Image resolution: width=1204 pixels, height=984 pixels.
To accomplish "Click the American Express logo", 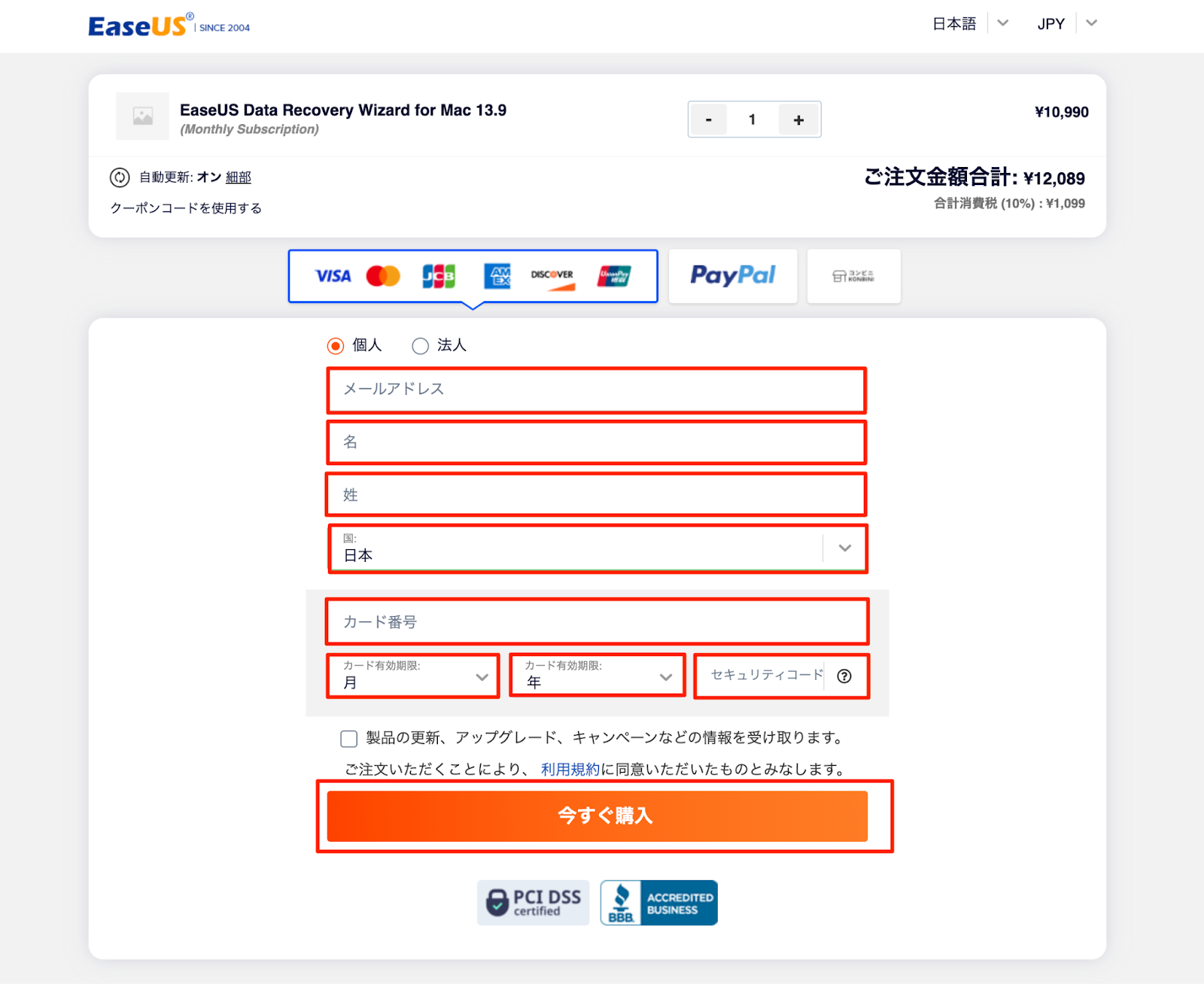I will coord(497,276).
